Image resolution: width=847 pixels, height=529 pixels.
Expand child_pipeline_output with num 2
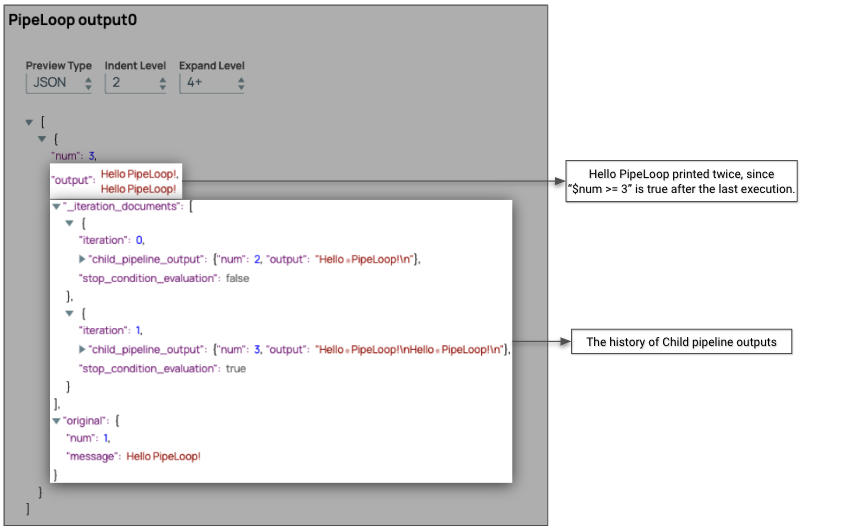coord(82,260)
